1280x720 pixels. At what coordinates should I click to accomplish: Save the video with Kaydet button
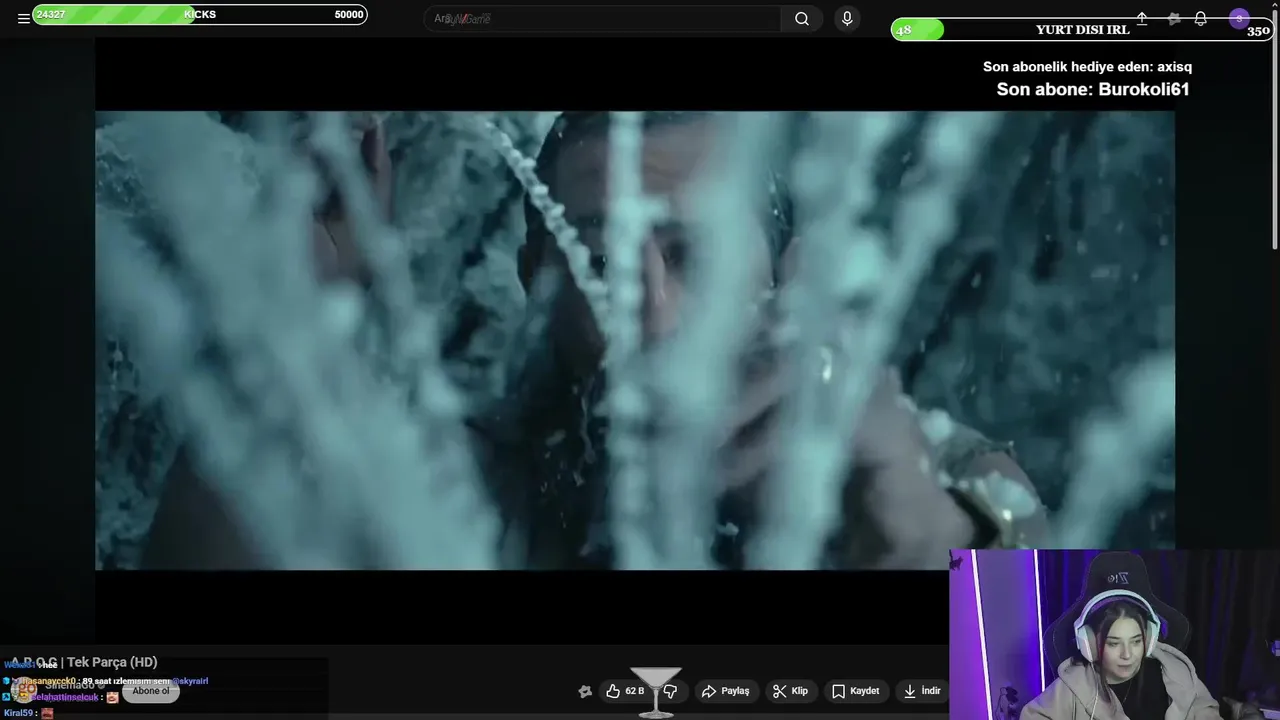point(856,691)
